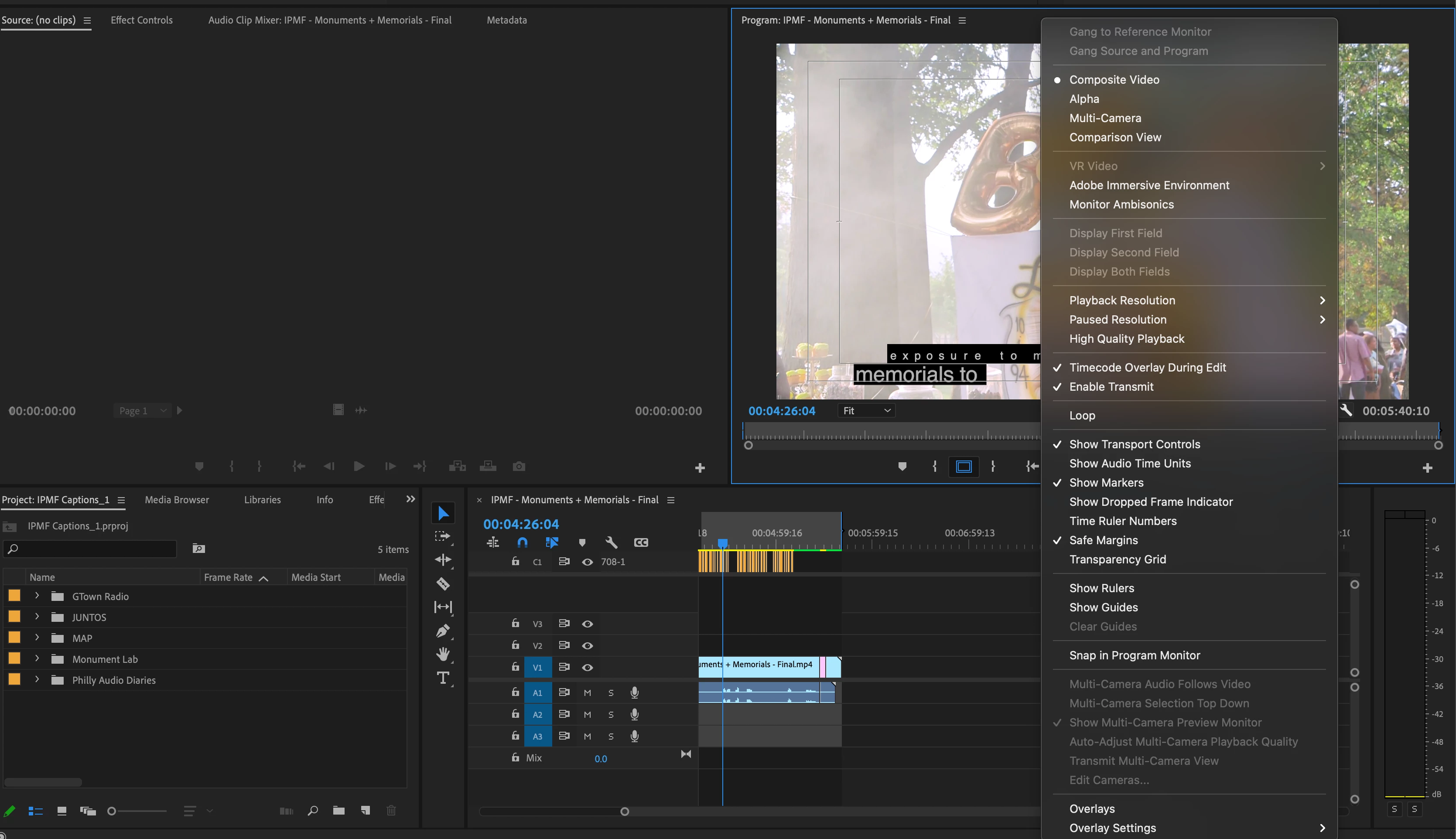Click New Bin folder icon in Project panel

[x=339, y=811]
